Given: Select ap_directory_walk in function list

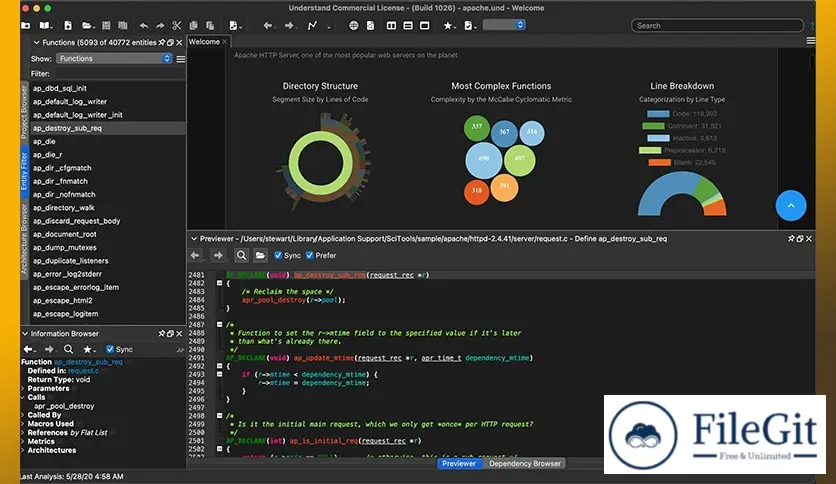Looking at the screenshot, I should pyautogui.click(x=63, y=208).
